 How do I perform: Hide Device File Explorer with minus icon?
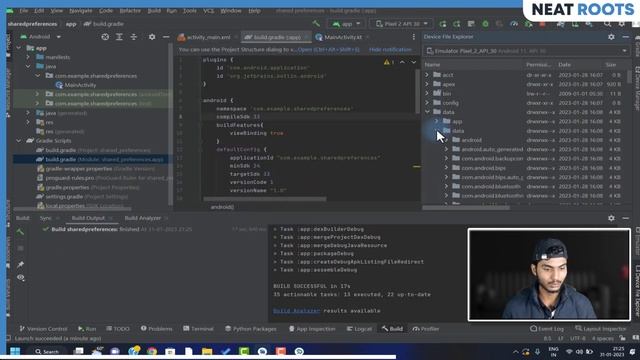(625, 37)
